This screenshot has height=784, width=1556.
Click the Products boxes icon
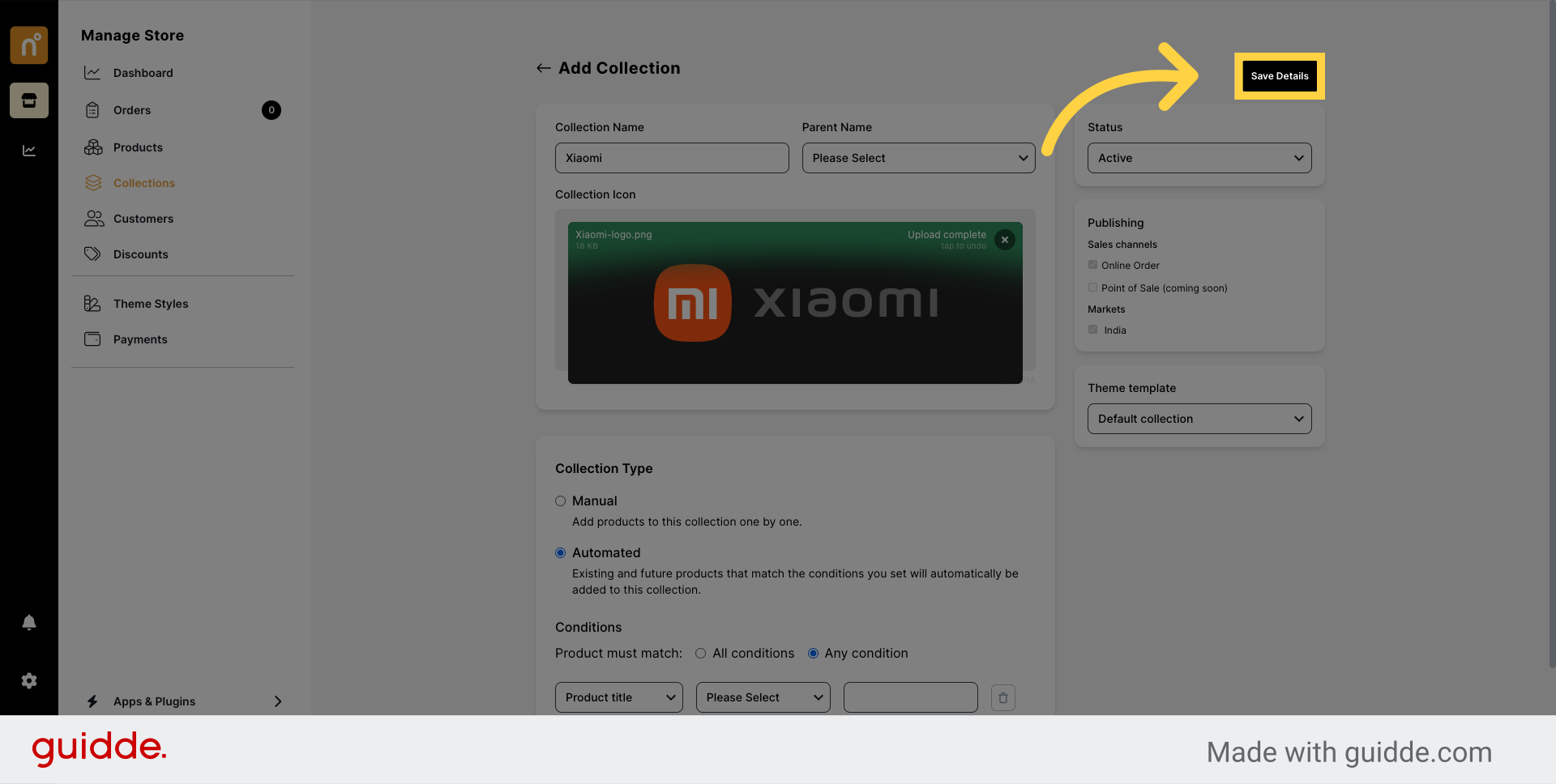tap(93, 147)
